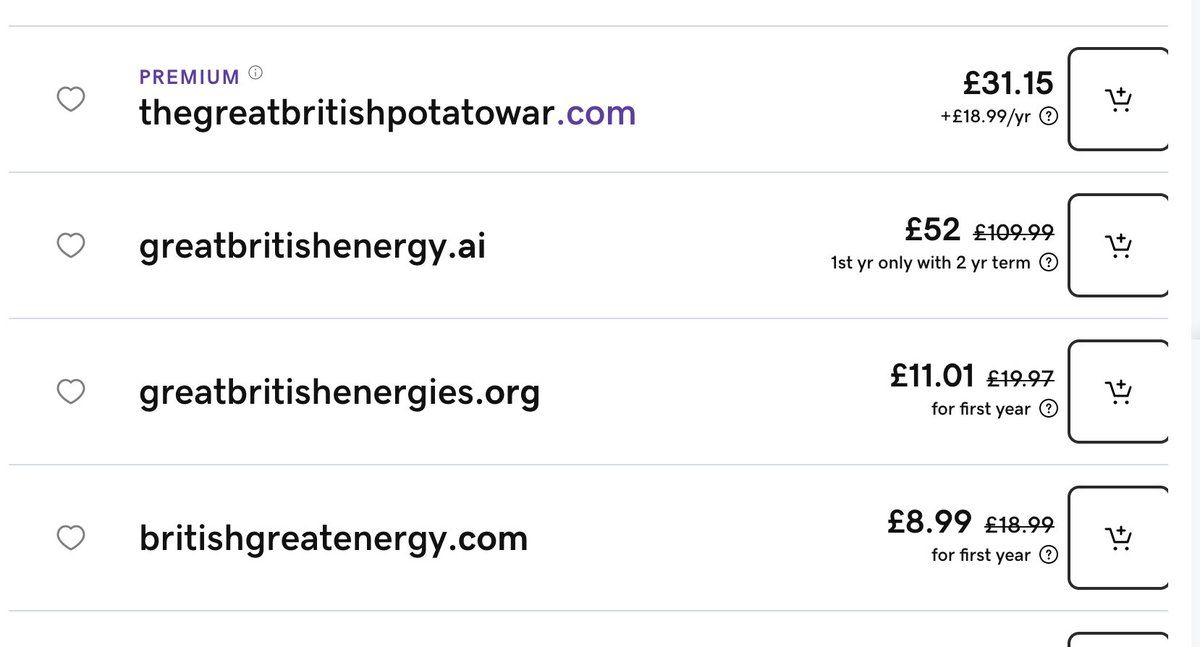Open thegreatbritishpotatowar.com domain name
The image size is (1200, 647).
387,112
